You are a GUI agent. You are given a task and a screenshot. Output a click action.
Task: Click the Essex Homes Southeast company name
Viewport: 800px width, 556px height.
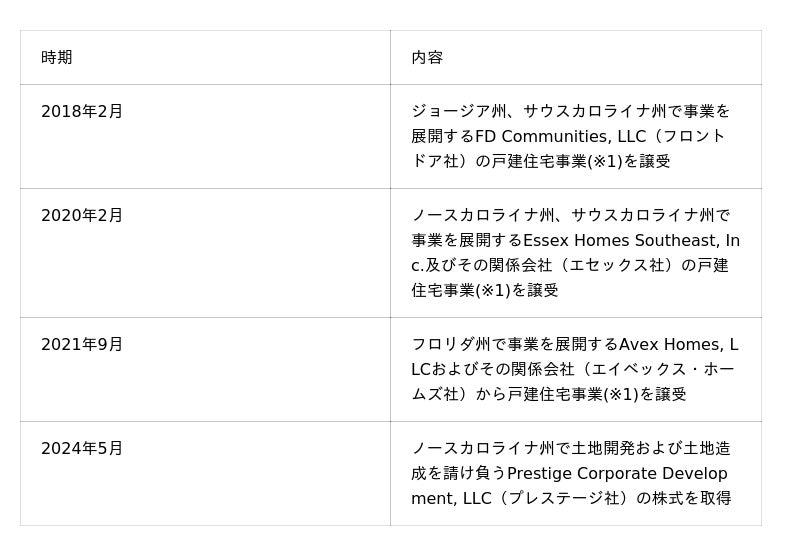(x=620, y=241)
